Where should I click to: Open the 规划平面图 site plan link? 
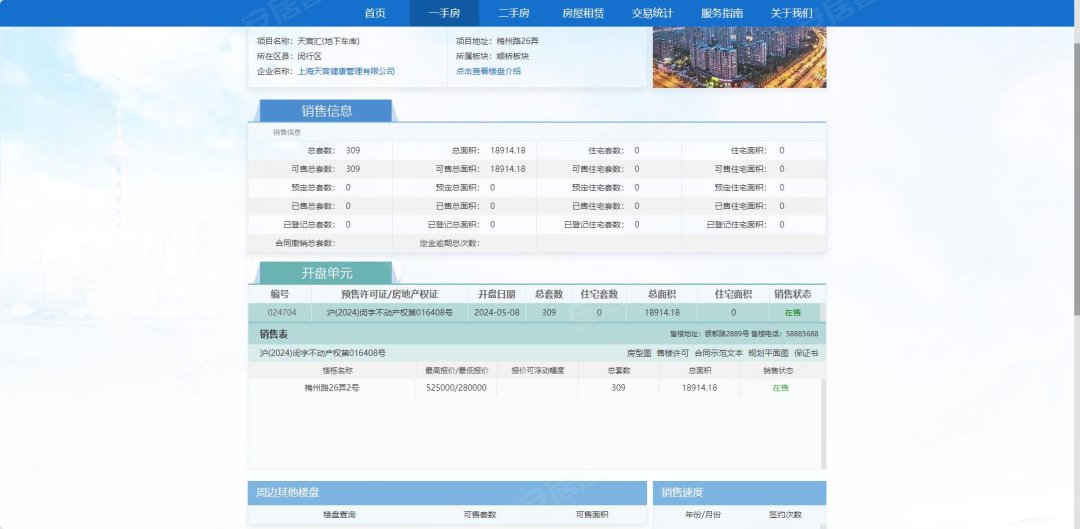(x=768, y=353)
